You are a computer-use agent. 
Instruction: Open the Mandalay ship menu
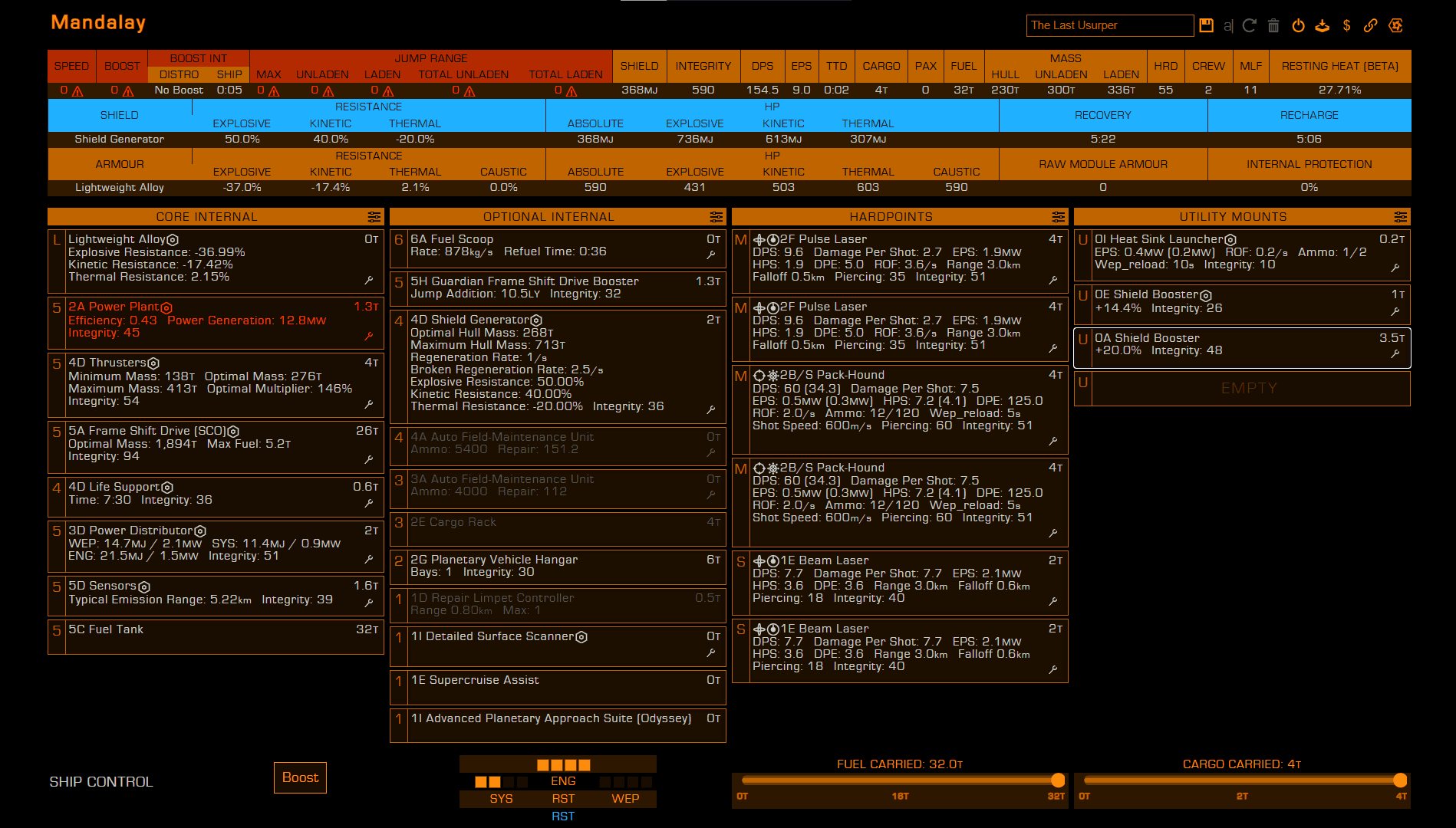click(x=98, y=23)
